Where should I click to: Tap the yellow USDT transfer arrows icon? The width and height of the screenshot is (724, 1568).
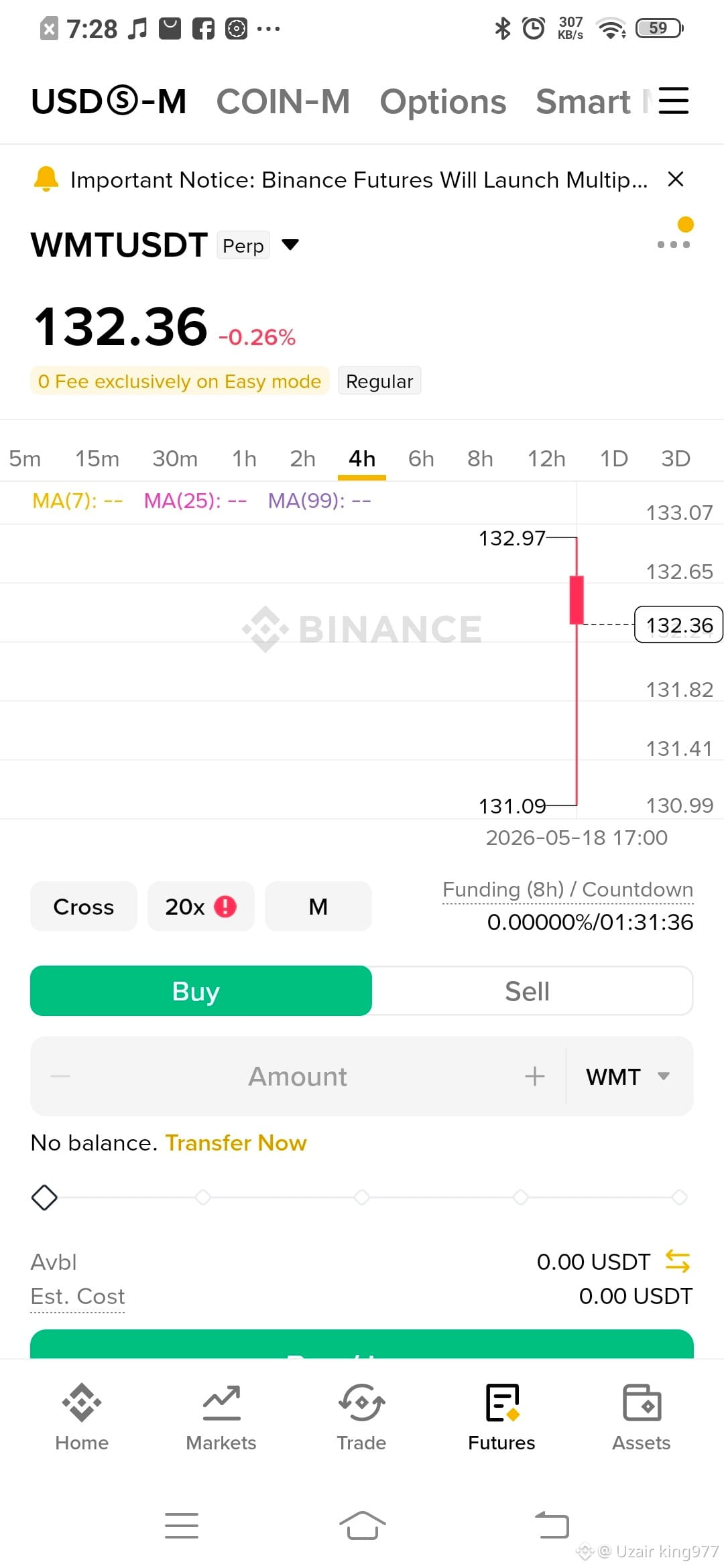pos(677,1262)
